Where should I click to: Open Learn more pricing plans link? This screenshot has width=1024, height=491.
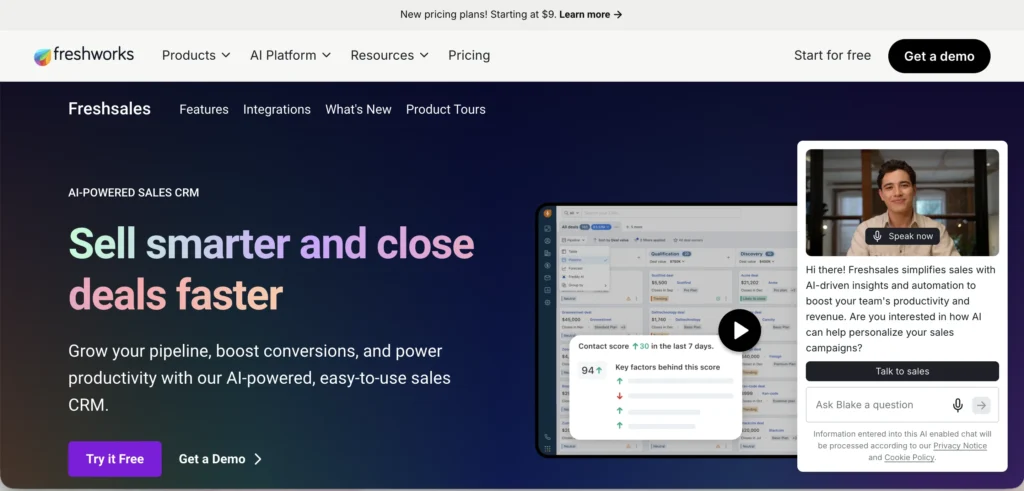tap(590, 14)
